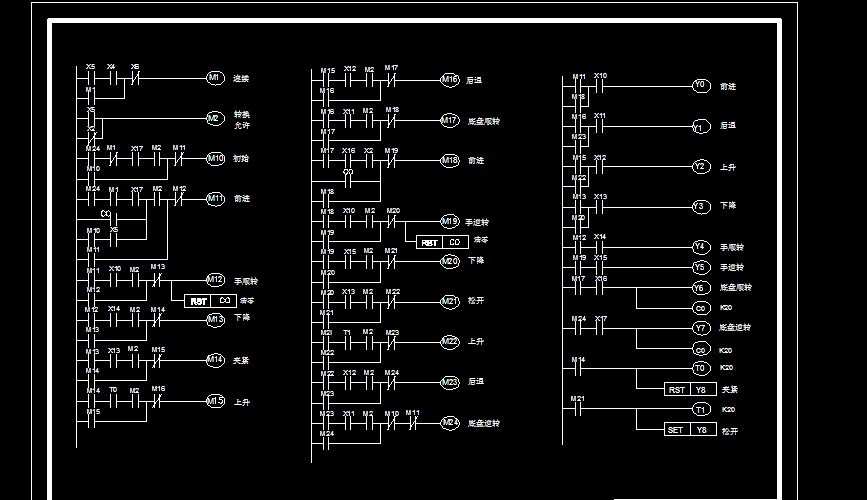867x500 pixels.
Task: Select the M20 coil symbol
Action: pos(450,261)
